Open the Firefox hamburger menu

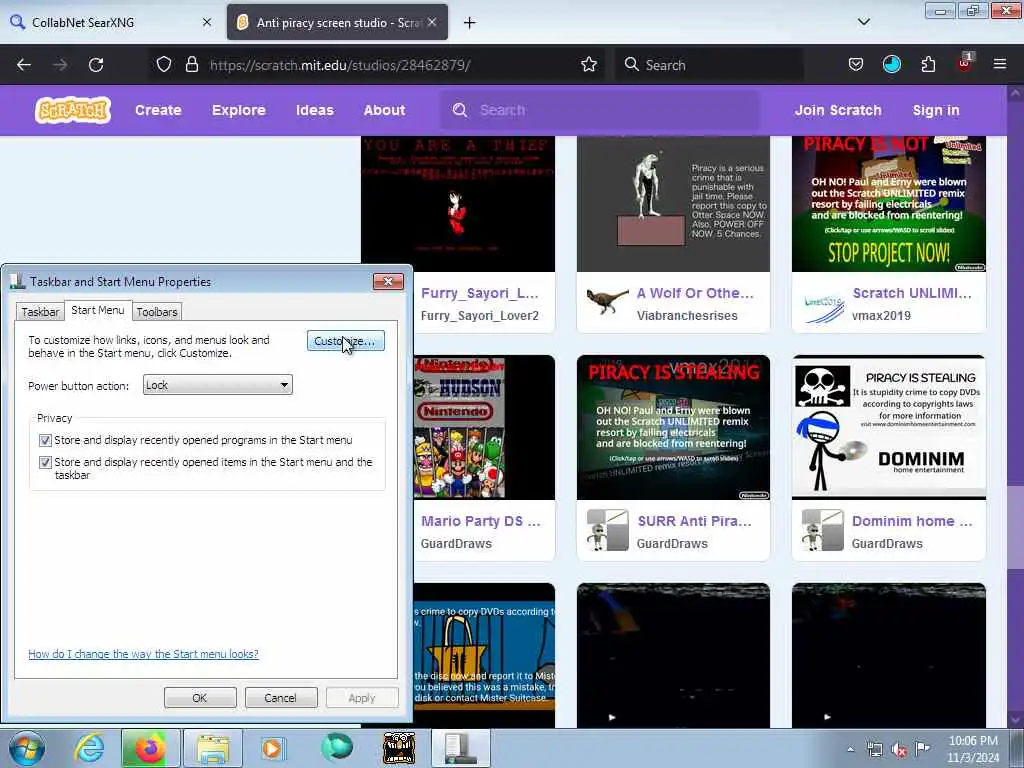tap(1000, 64)
